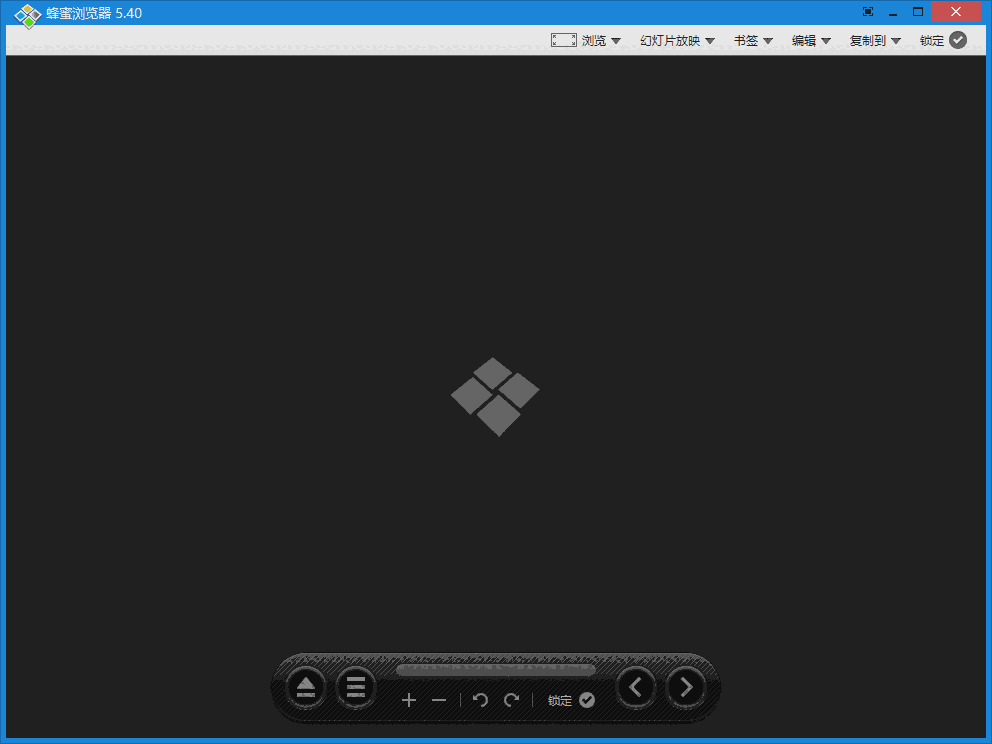992x744 pixels.
Task: Toggle the 锁定 lock checkmark in the toolbar
Action: pyautogui.click(x=957, y=40)
